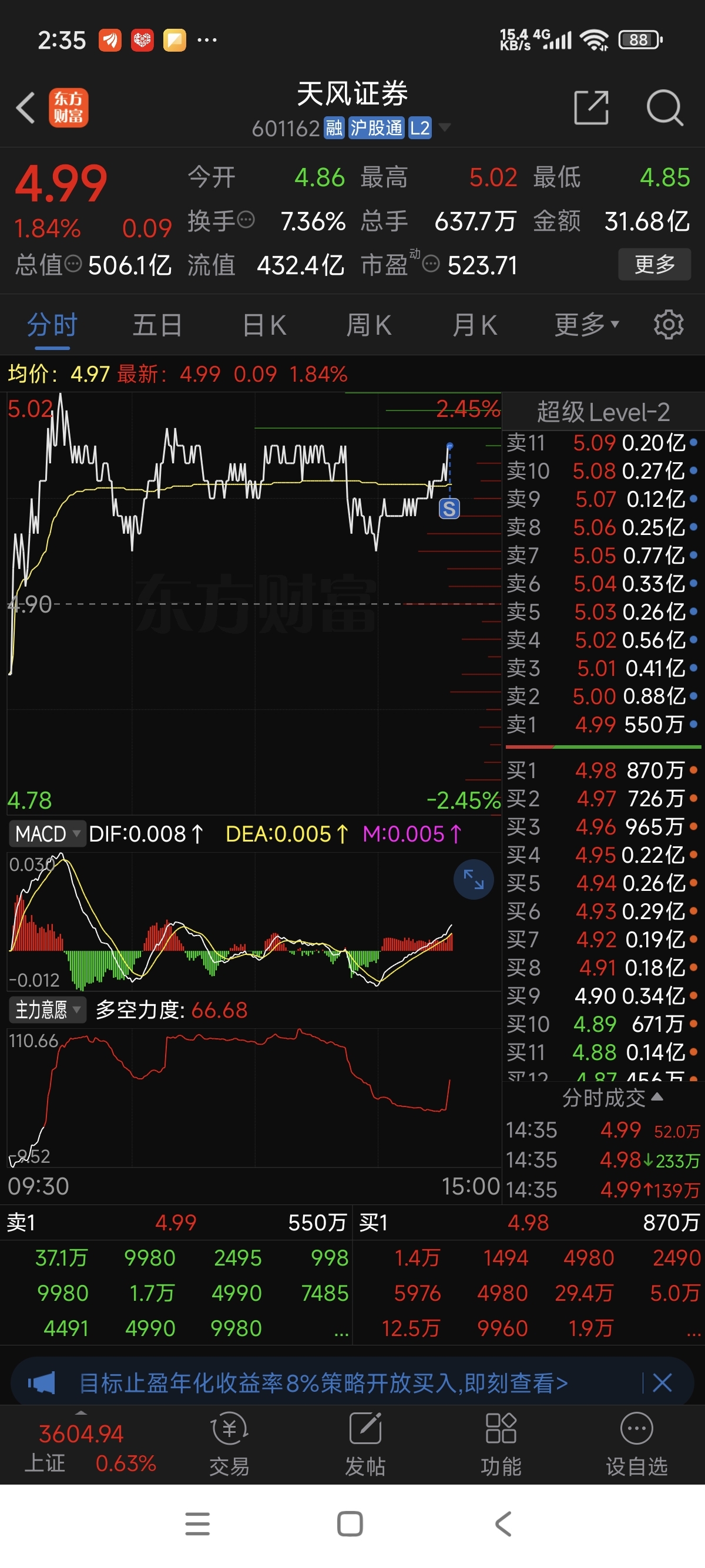Viewport: 705px width, 1568px height.
Task: Open the search magnifier icon
Action: (x=664, y=107)
